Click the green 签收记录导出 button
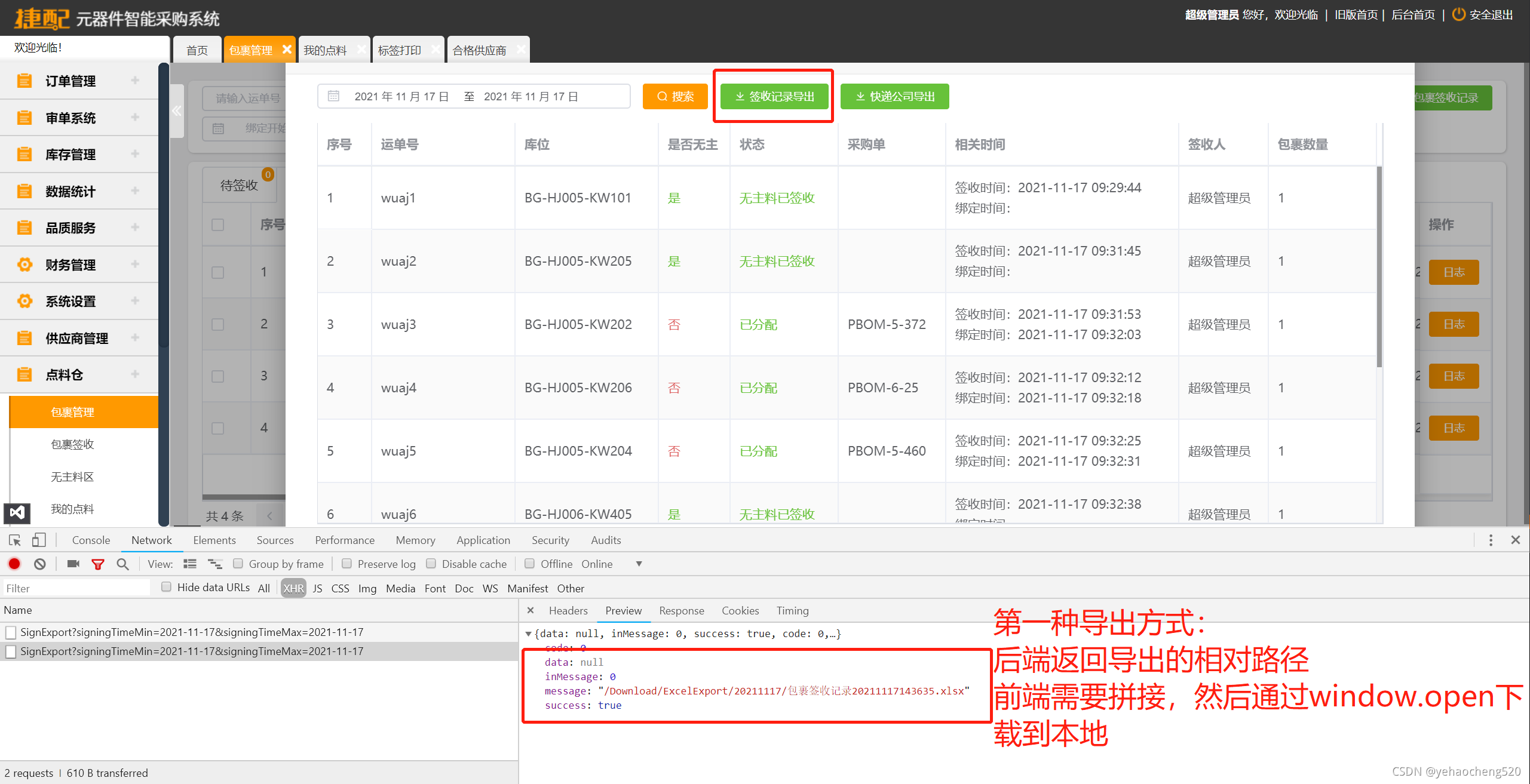Image resolution: width=1530 pixels, height=784 pixels. pyautogui.click(x=774, y=97)
